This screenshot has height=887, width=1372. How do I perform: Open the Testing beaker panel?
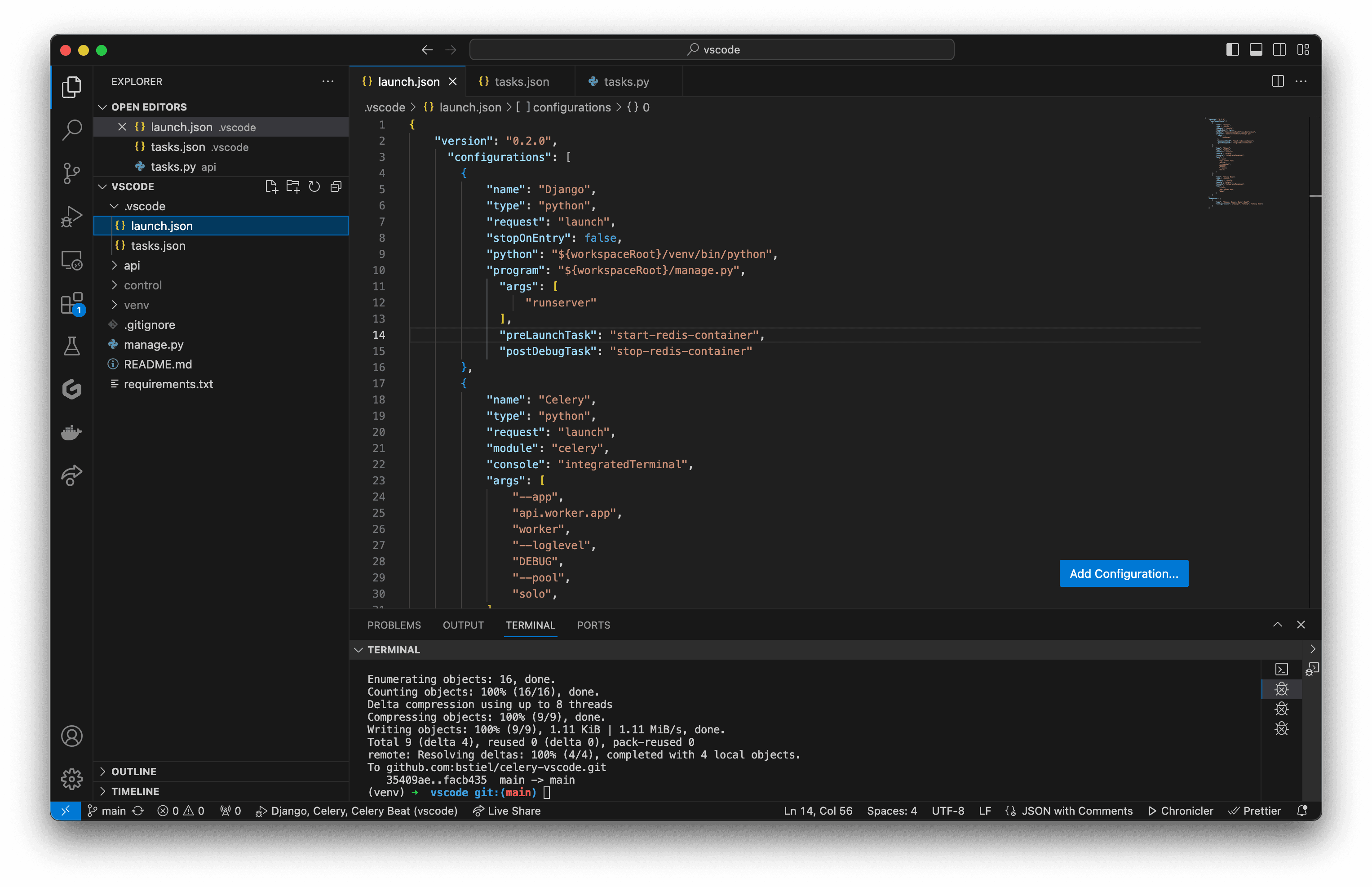pyautogui.click(x=71, y=346)
